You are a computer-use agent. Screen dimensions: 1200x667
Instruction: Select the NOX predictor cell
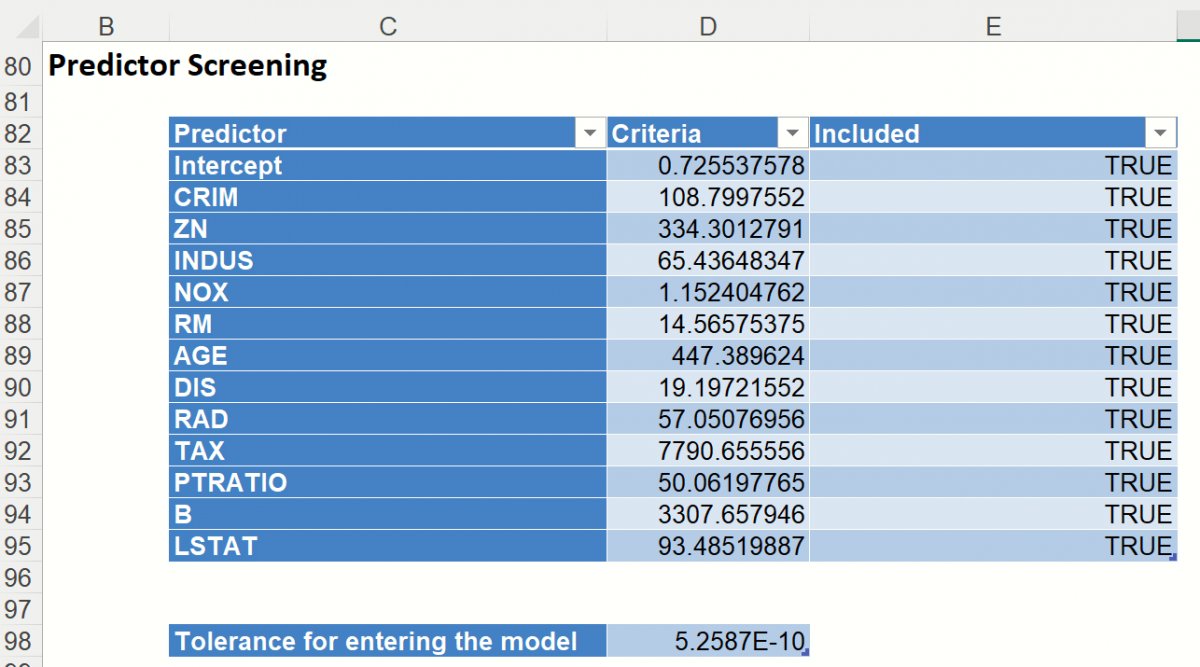click(x=387, y=292)
